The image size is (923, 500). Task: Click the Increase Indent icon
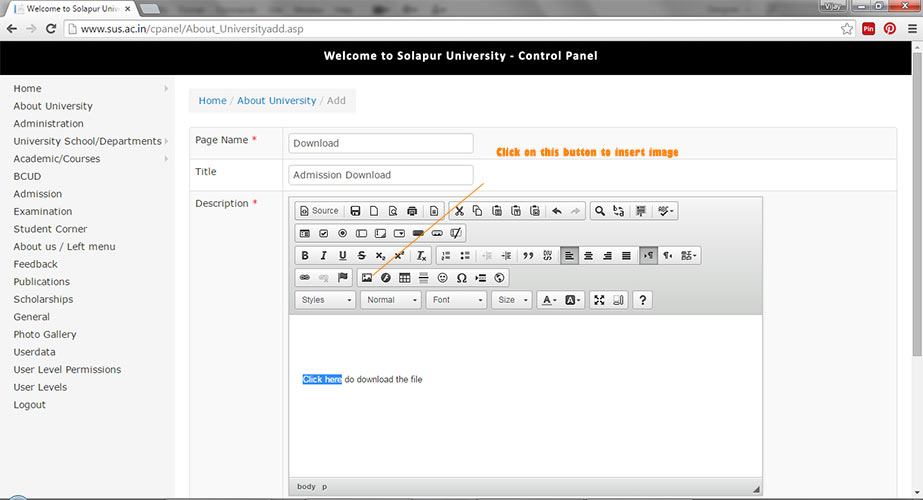click(506, 256)
